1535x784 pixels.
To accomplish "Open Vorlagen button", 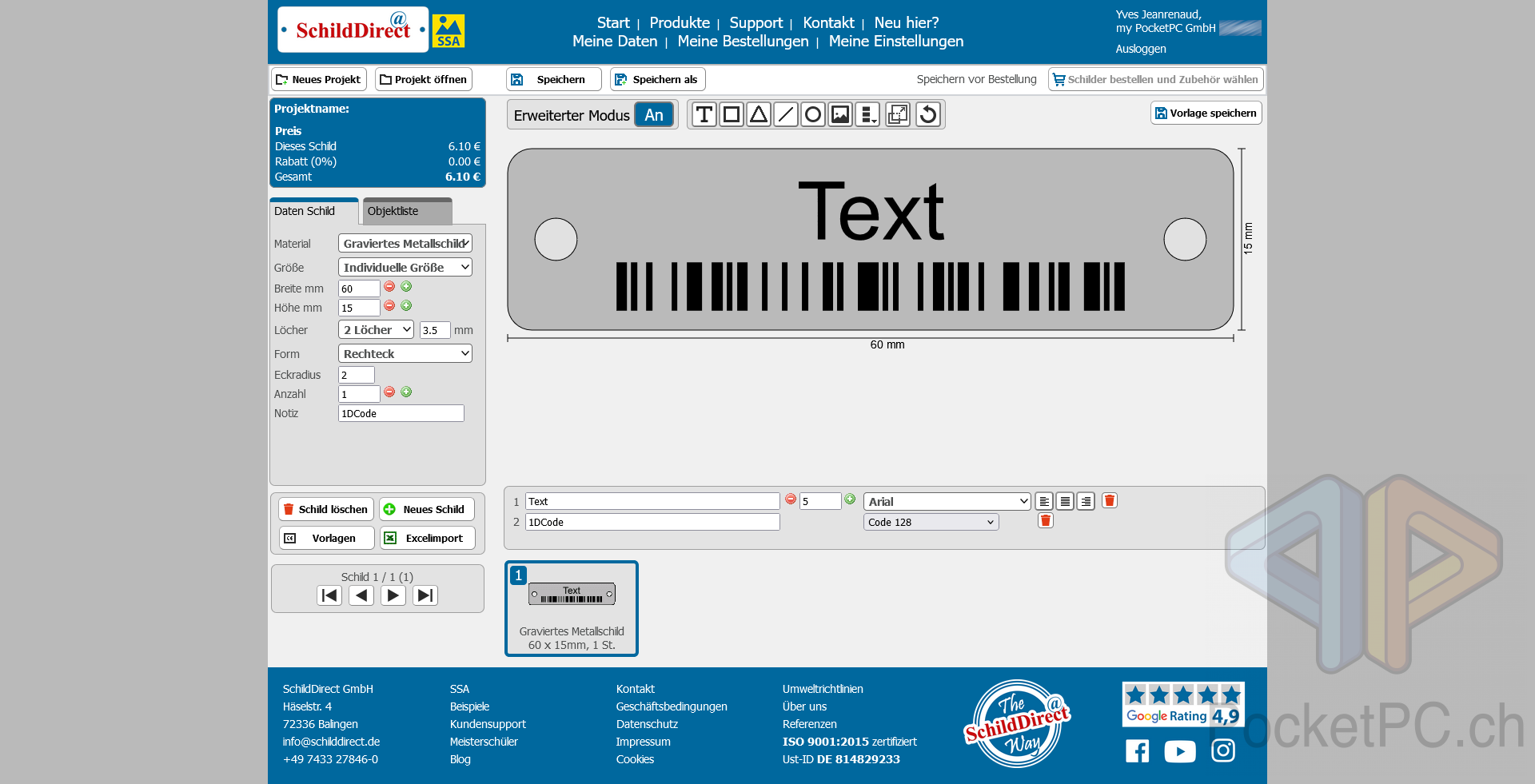I will click(326, 538).
